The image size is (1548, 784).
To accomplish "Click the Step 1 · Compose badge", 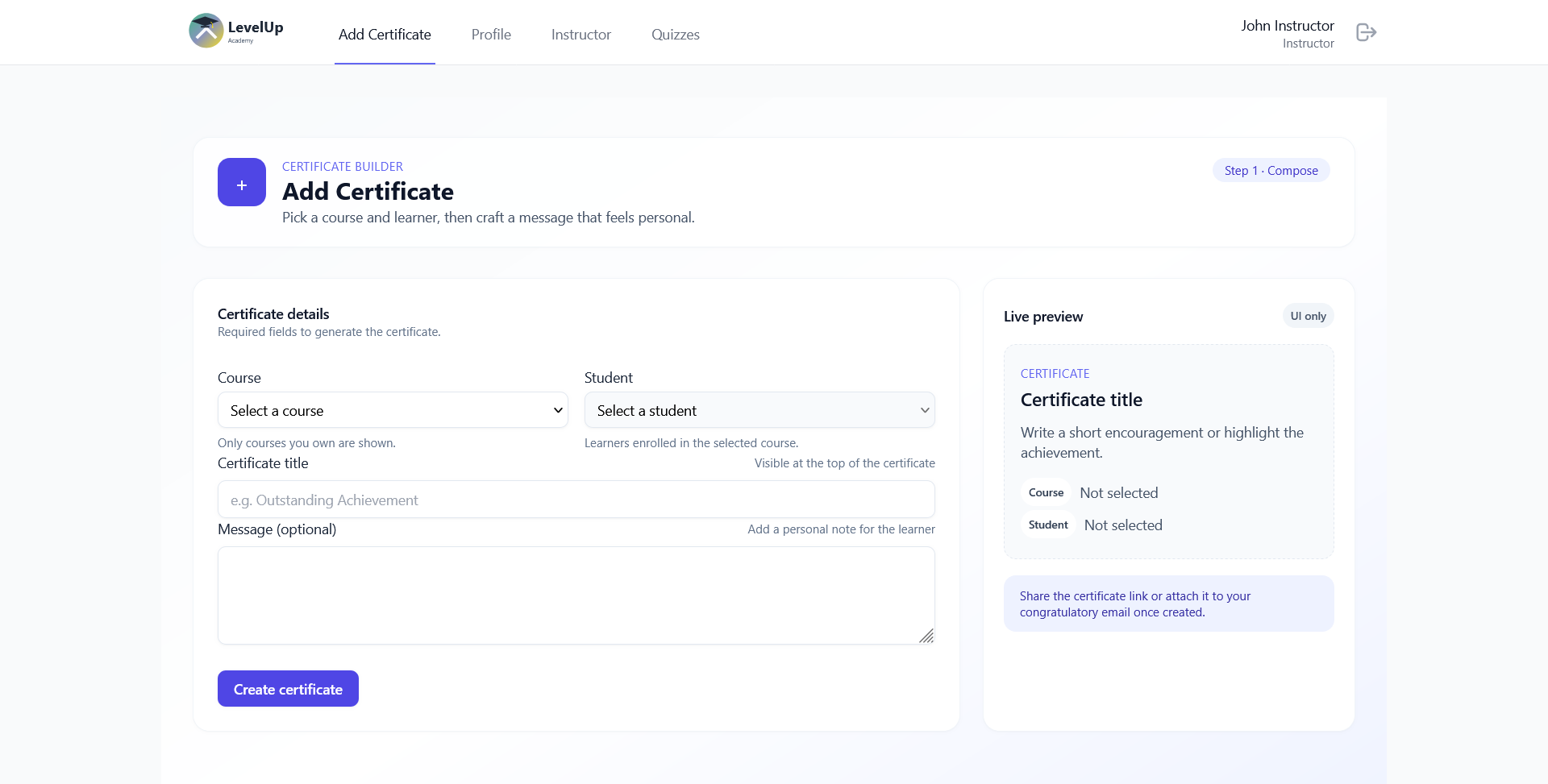I will pos(1271,171).
